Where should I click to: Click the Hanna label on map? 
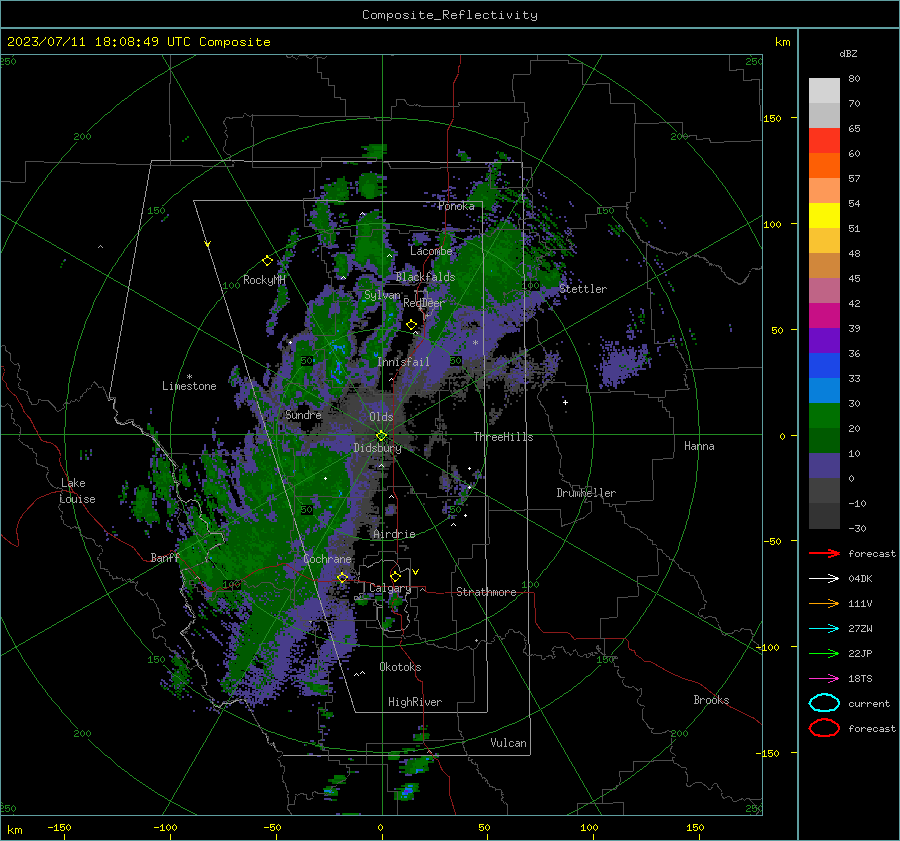click(x=699, y=446)
